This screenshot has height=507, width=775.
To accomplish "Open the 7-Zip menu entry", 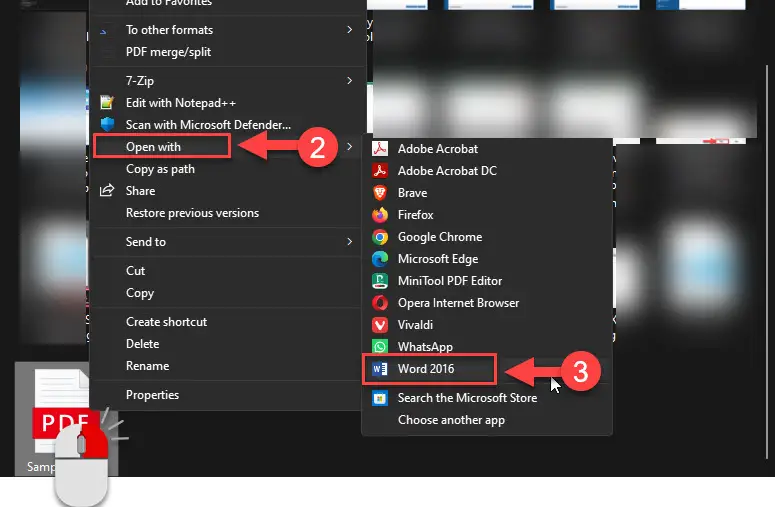I will click(227, 81).
